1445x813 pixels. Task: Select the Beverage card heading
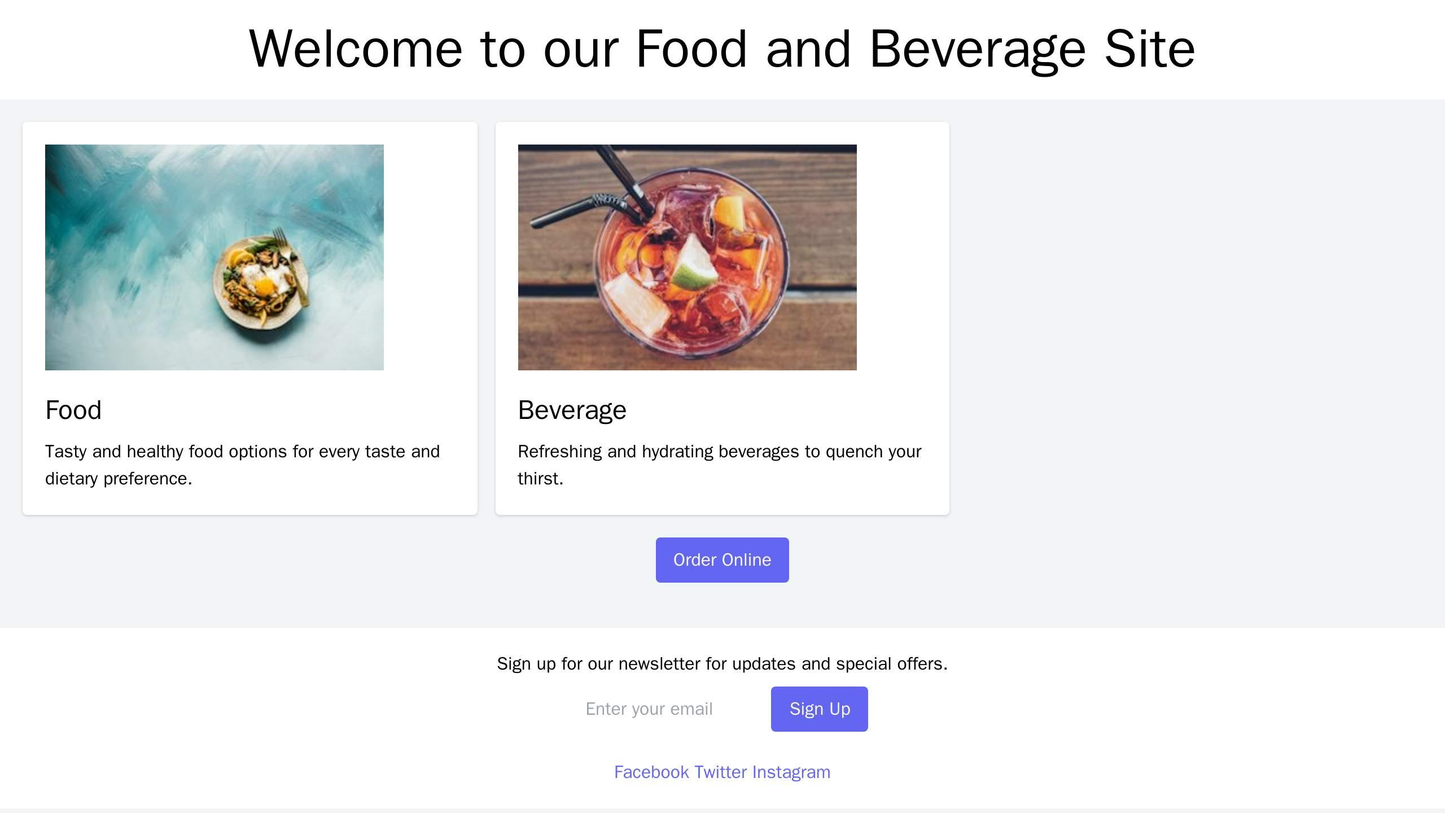click(571, 410)
